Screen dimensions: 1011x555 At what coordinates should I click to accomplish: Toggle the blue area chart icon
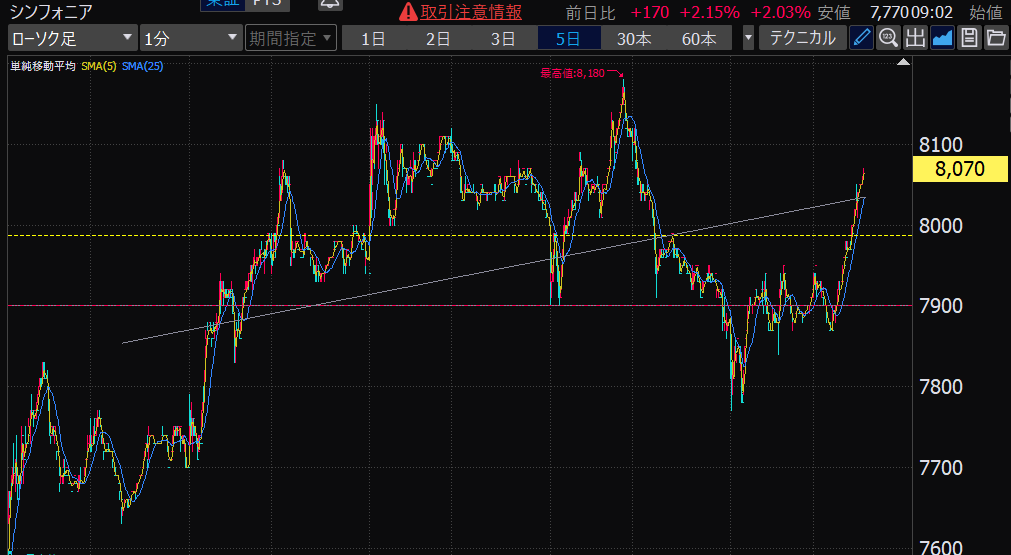pyautogui.click(x=942, y=39)
